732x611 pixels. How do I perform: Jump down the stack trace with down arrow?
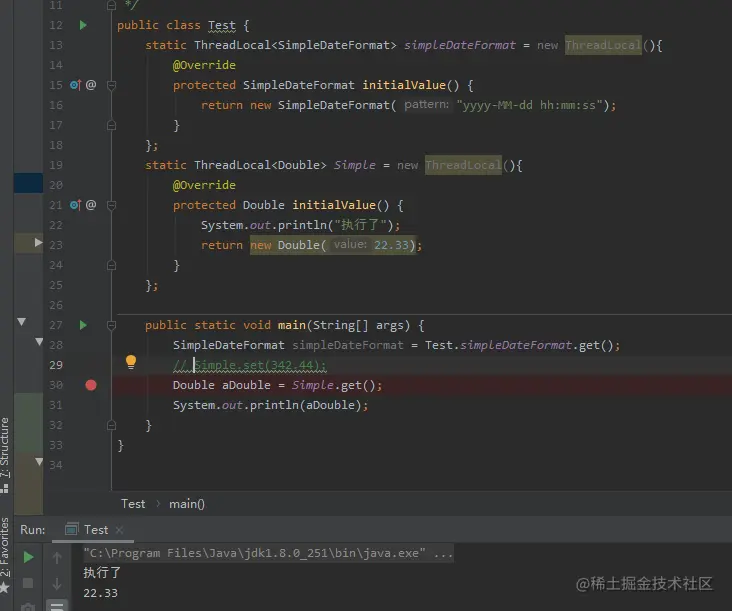click(57, 583)
